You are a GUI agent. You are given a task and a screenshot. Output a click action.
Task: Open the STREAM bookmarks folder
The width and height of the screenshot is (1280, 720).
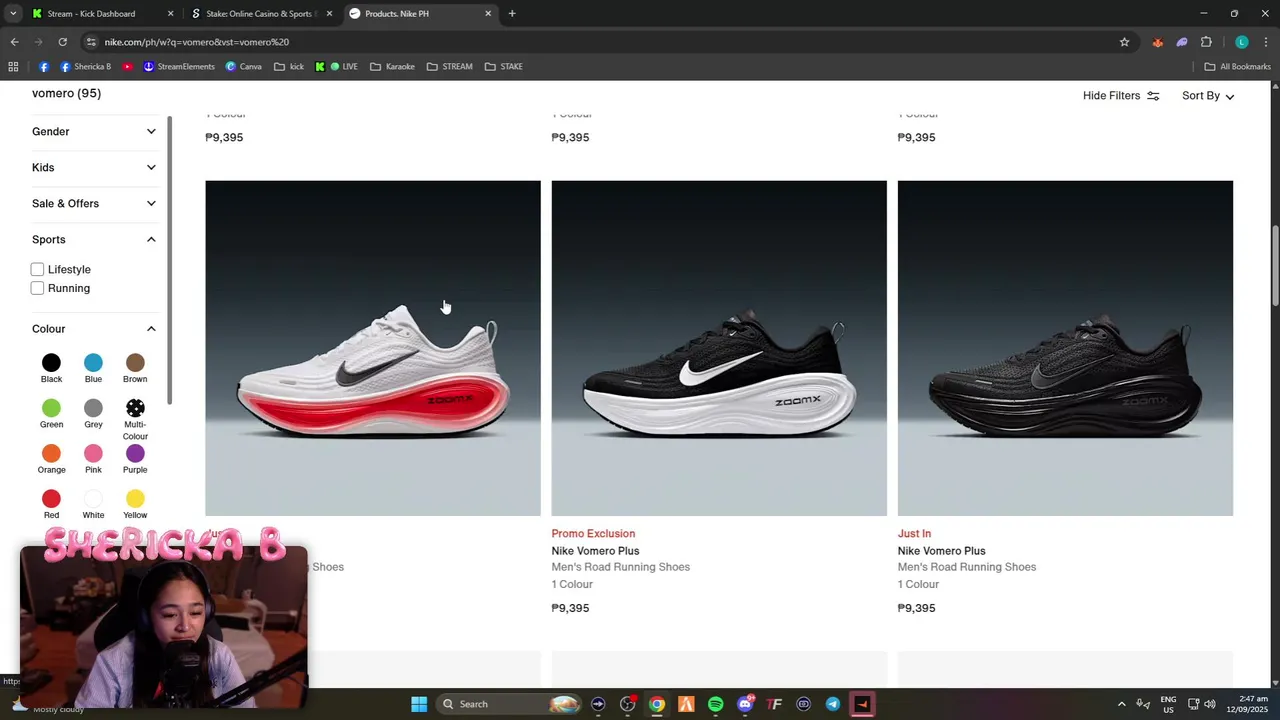(449, 67)
